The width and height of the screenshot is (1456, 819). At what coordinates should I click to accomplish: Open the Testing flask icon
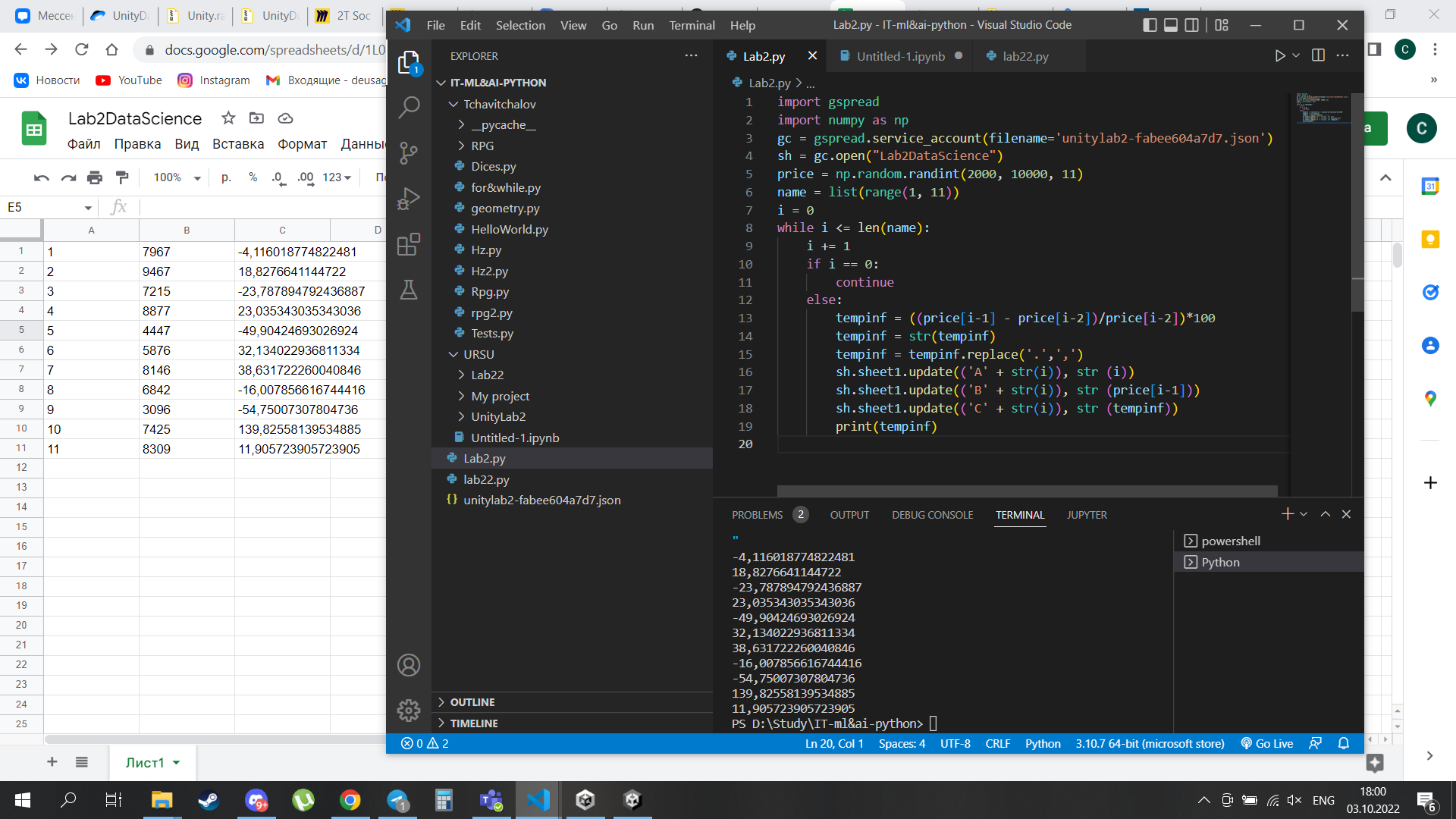click(409, 290)
